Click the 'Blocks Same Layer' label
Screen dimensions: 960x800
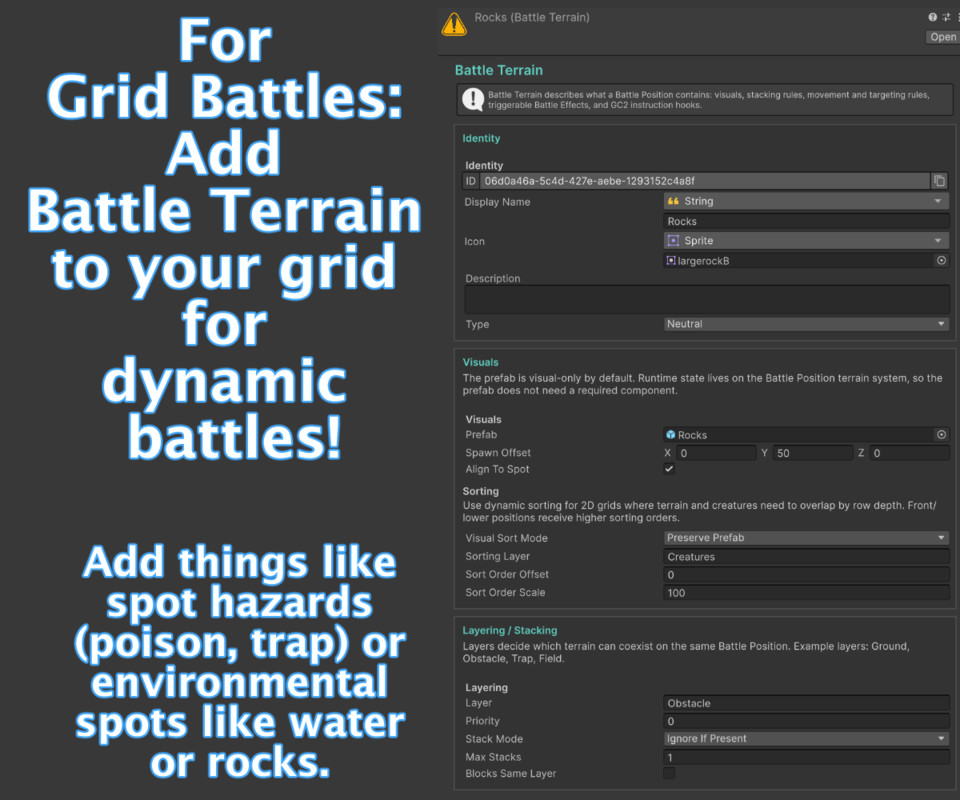click(511, 774)
